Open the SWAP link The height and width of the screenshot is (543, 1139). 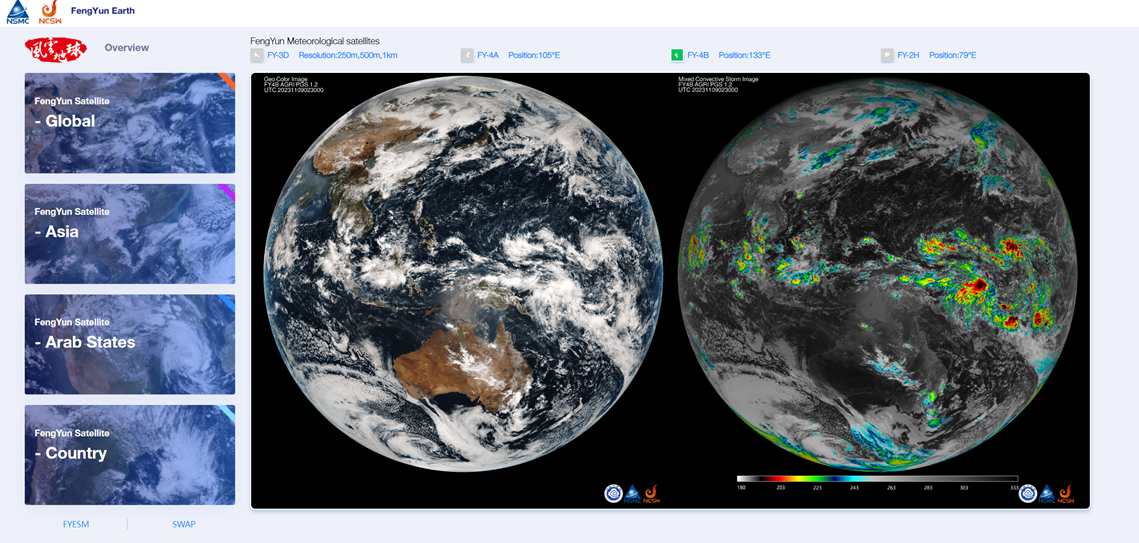pos(183,524)
